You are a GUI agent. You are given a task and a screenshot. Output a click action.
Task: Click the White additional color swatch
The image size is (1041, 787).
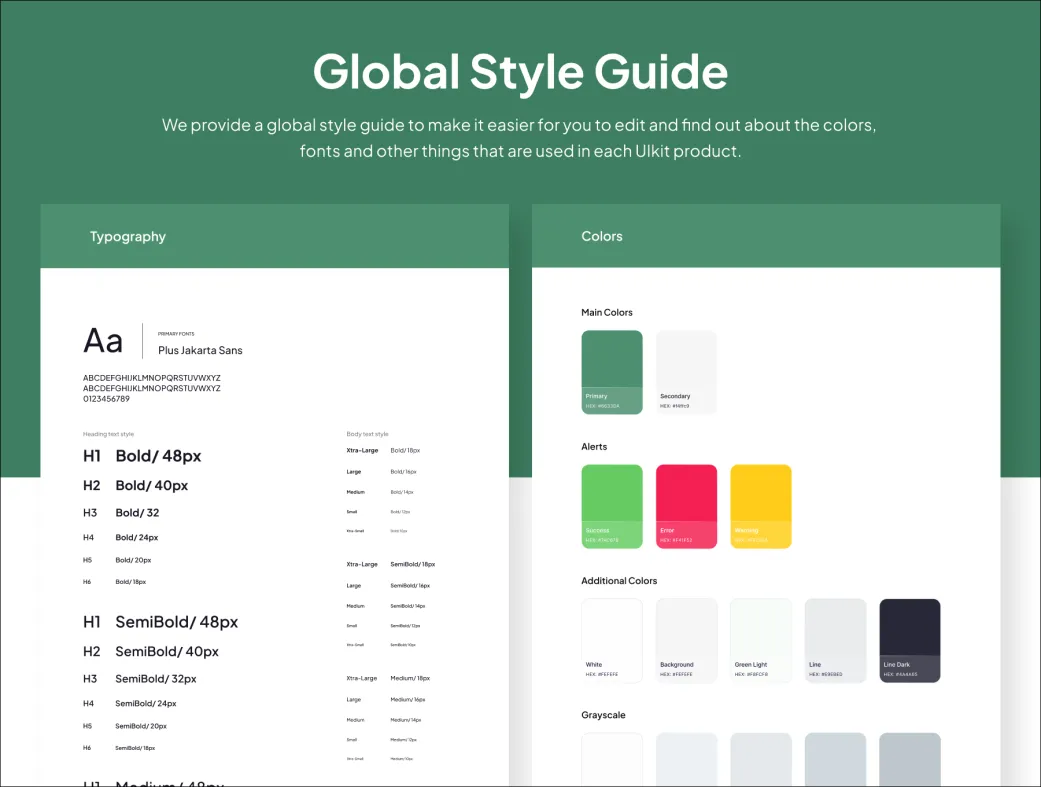pyautogui.click(x=611, y=640)
